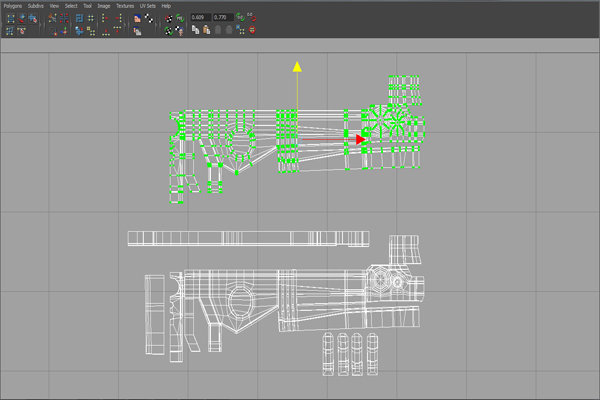Click checker icon with red arrow
Screen dimensions: 600x400
click(168, 18)
